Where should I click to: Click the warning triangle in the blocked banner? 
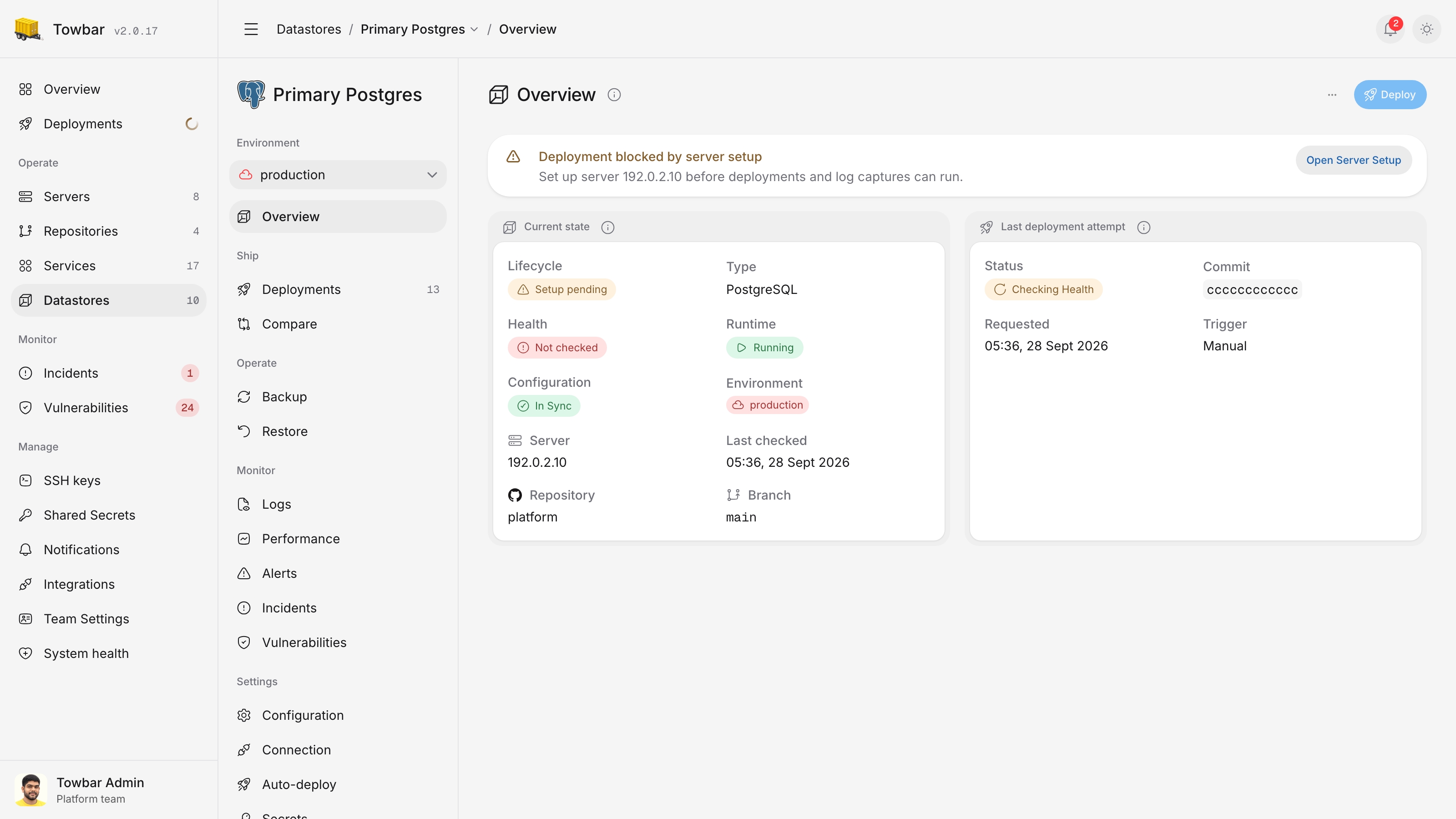pos(513,157)
